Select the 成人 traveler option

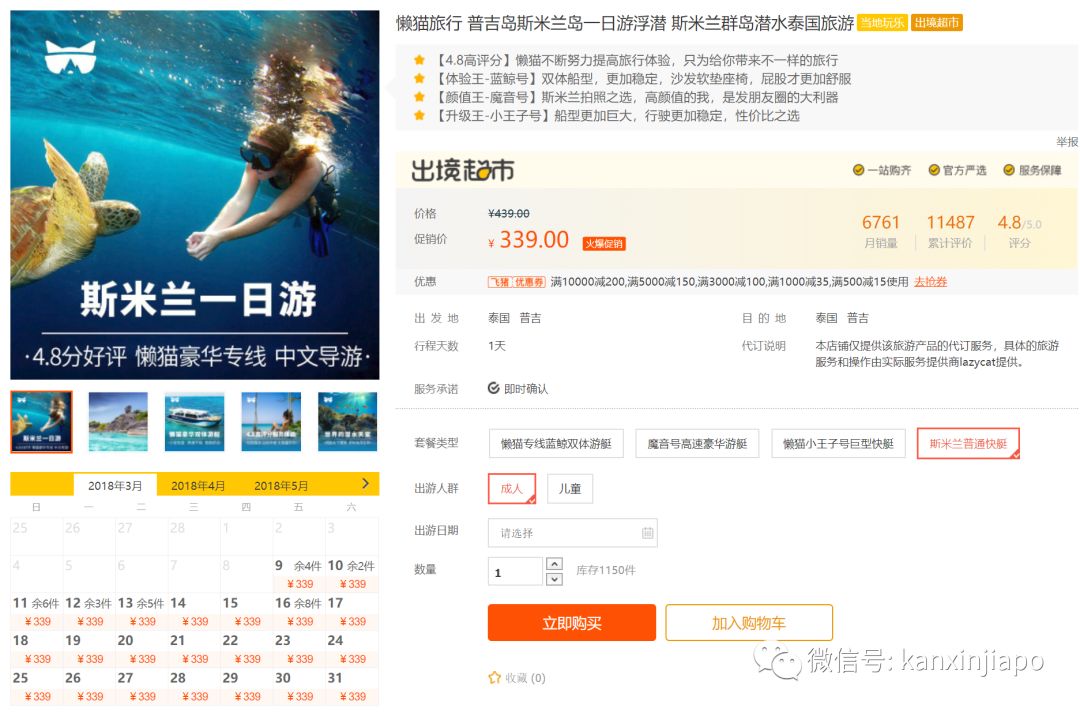point(512,488)
